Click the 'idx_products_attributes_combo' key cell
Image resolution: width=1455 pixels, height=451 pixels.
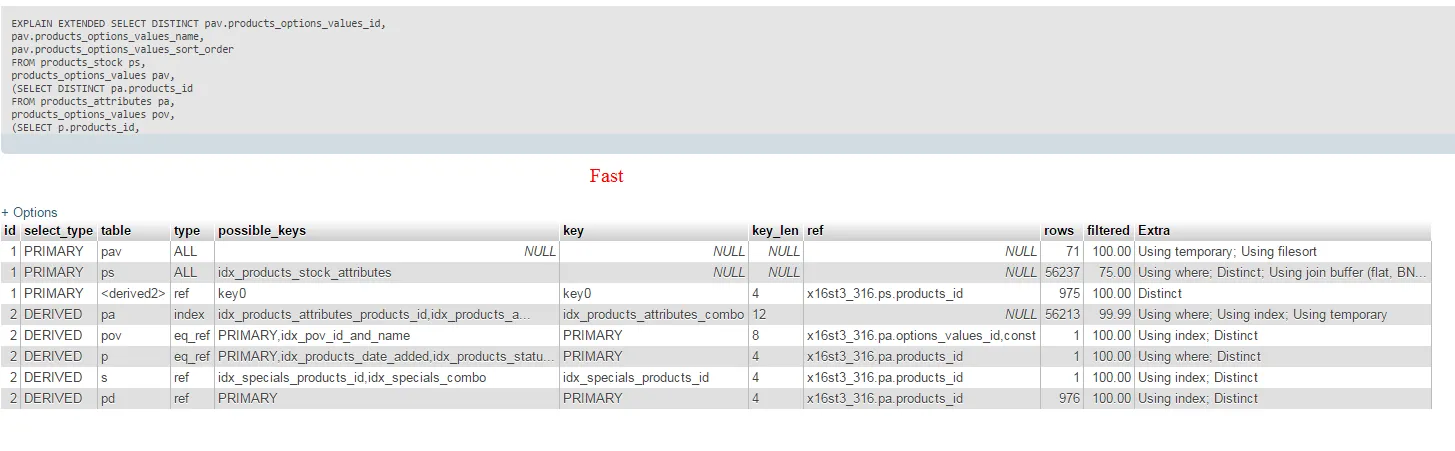point(653,314)
